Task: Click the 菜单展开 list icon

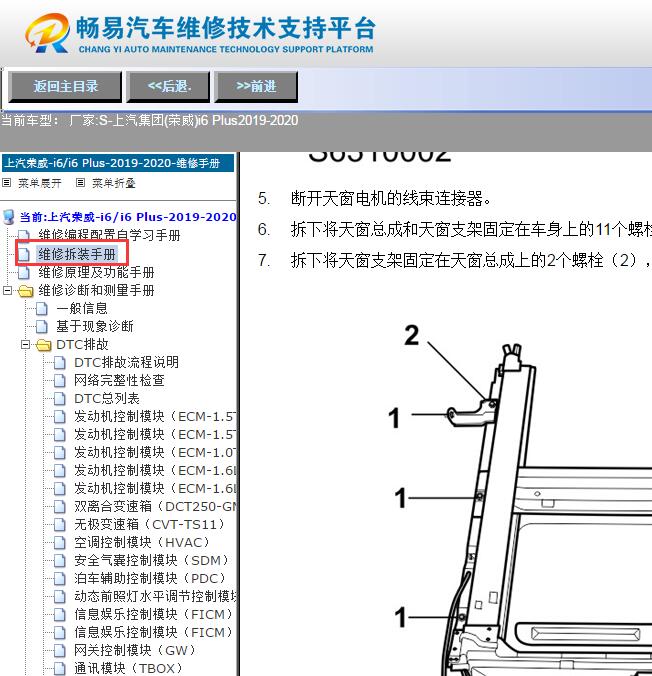Action: coord(6,183)
